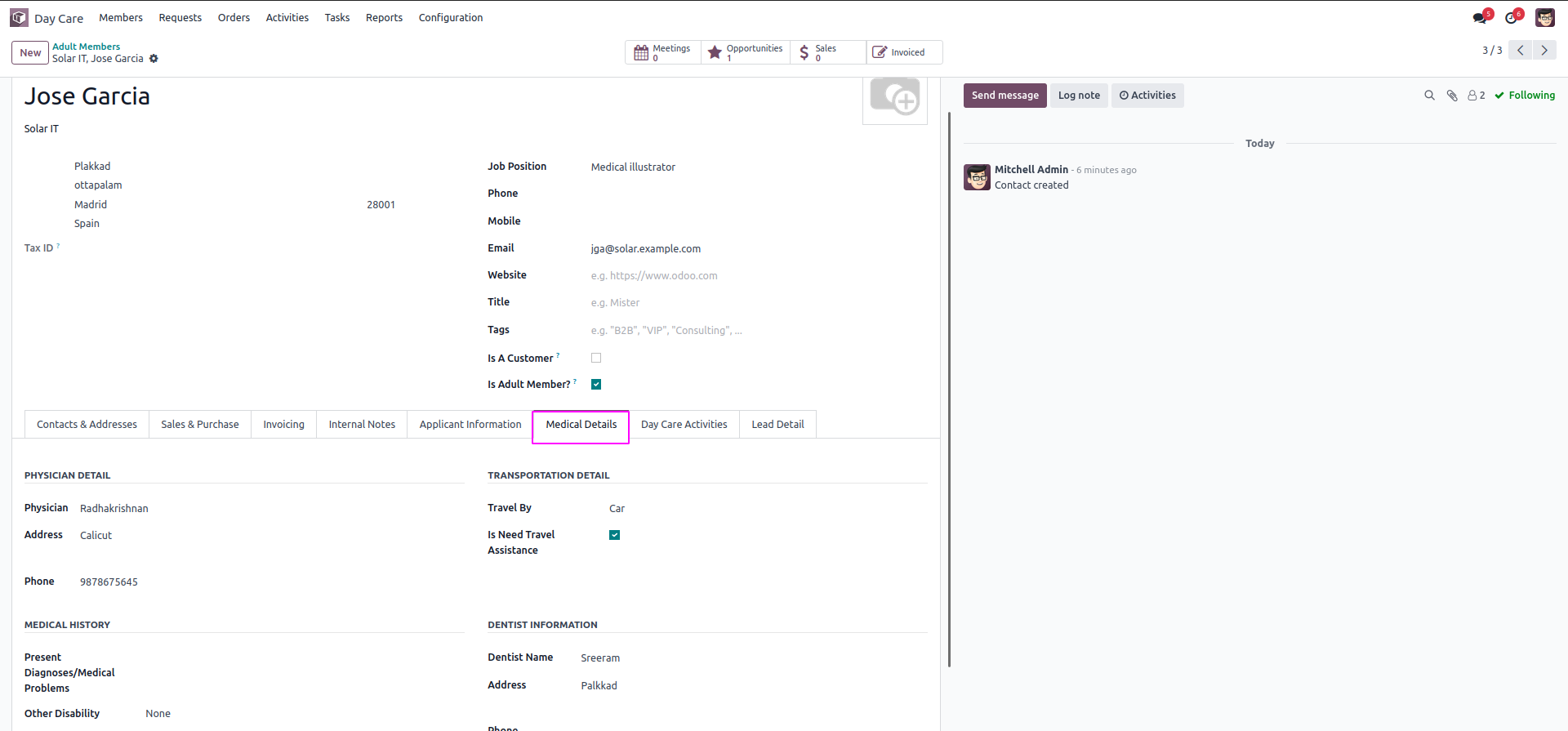1568x731 pixels.
Task: Click the New button
Action: point(30,52)
